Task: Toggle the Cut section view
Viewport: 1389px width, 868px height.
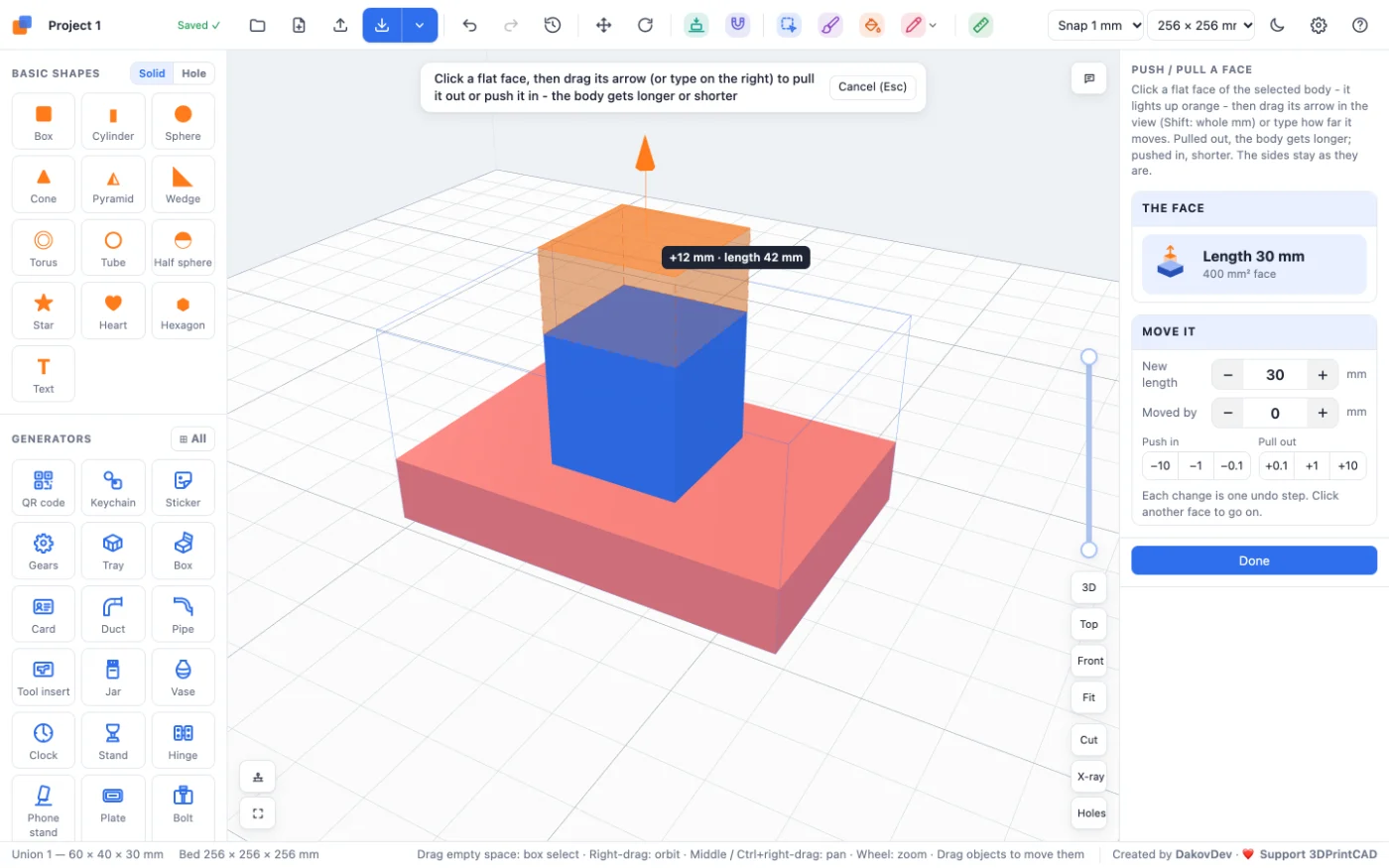Action: [1088, 740]
